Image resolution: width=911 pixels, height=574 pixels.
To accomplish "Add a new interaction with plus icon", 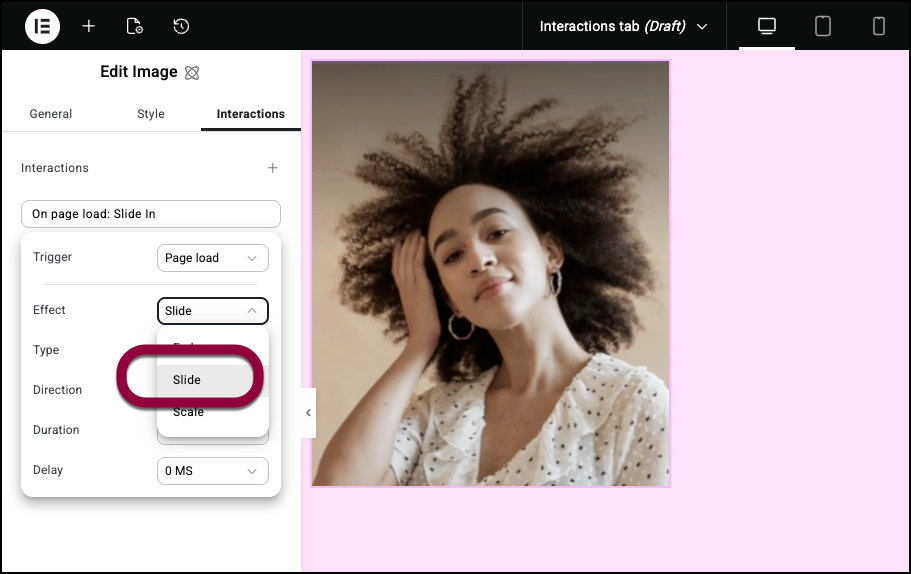I will (x=272, y=168).
